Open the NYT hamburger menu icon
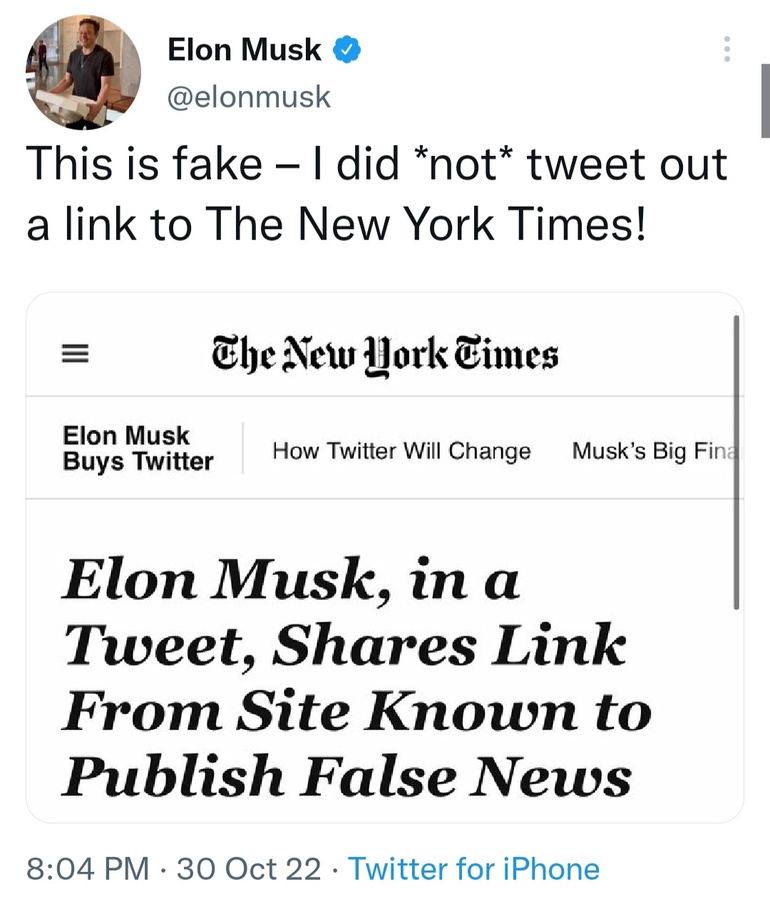Screen dimensions: 770x904 click(76, 354)
